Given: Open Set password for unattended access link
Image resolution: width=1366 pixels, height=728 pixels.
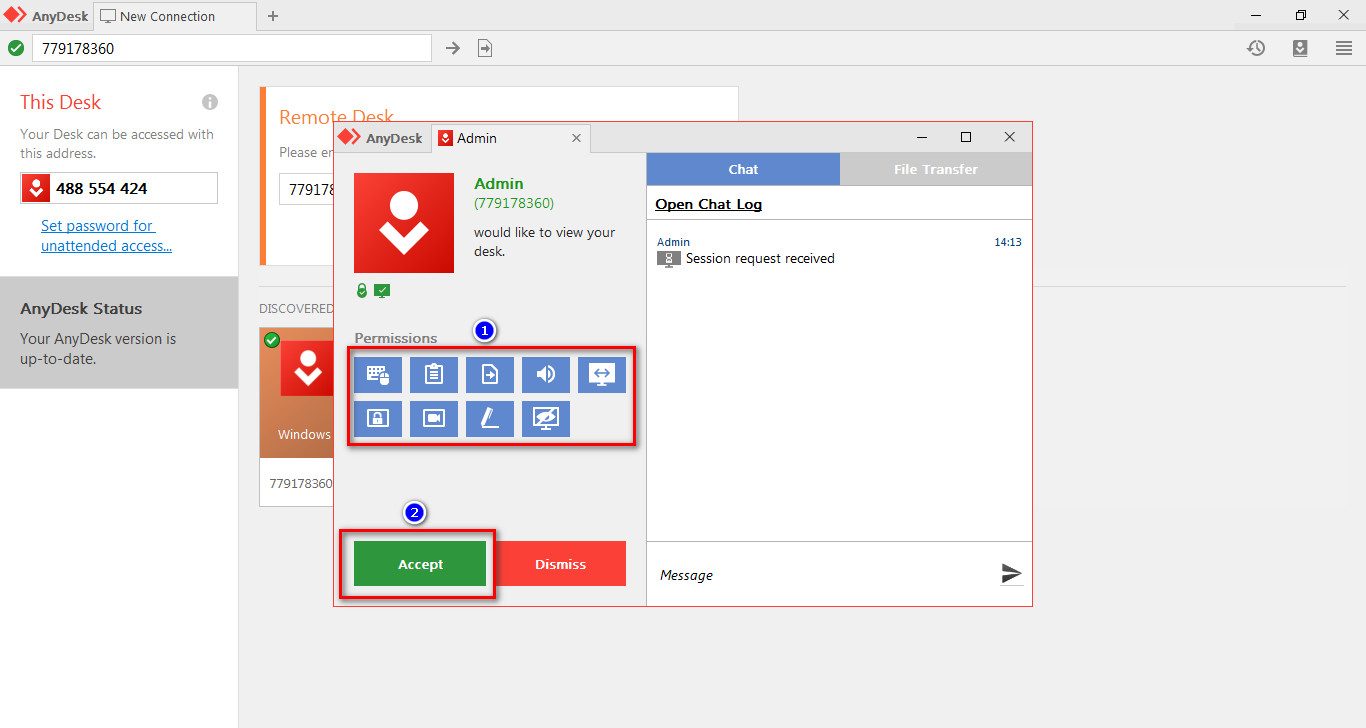Looking at the screenshot, I should point(106,236).
